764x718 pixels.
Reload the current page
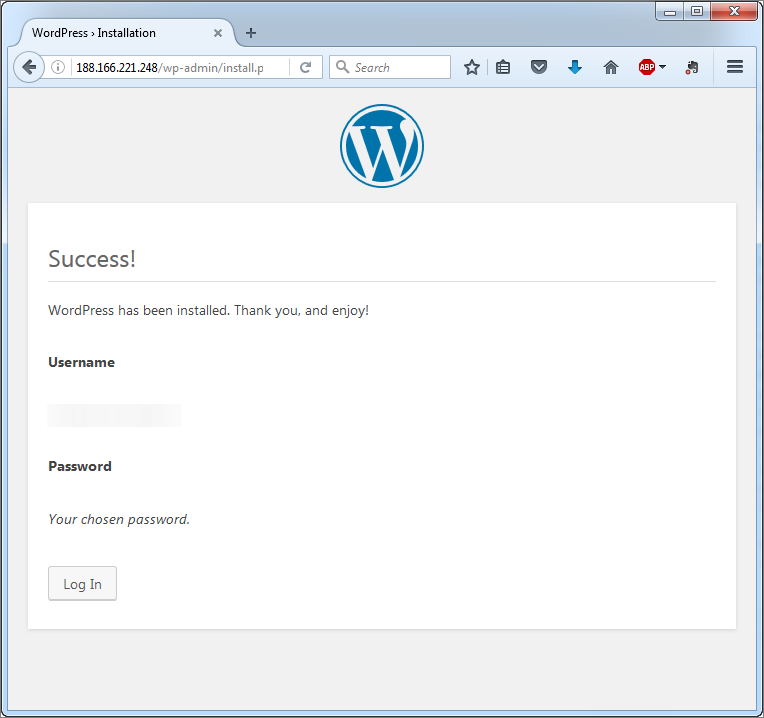tap(306, 67)
